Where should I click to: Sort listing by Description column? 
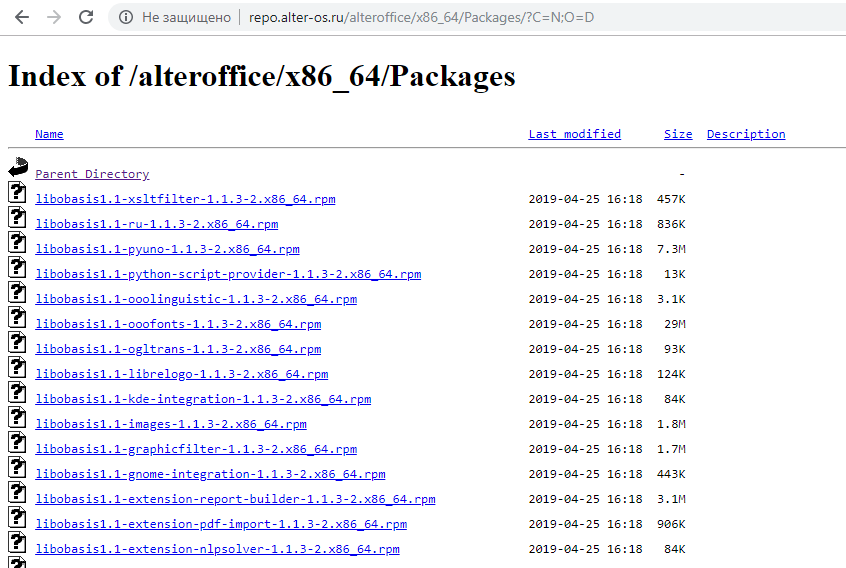[746, 134]
